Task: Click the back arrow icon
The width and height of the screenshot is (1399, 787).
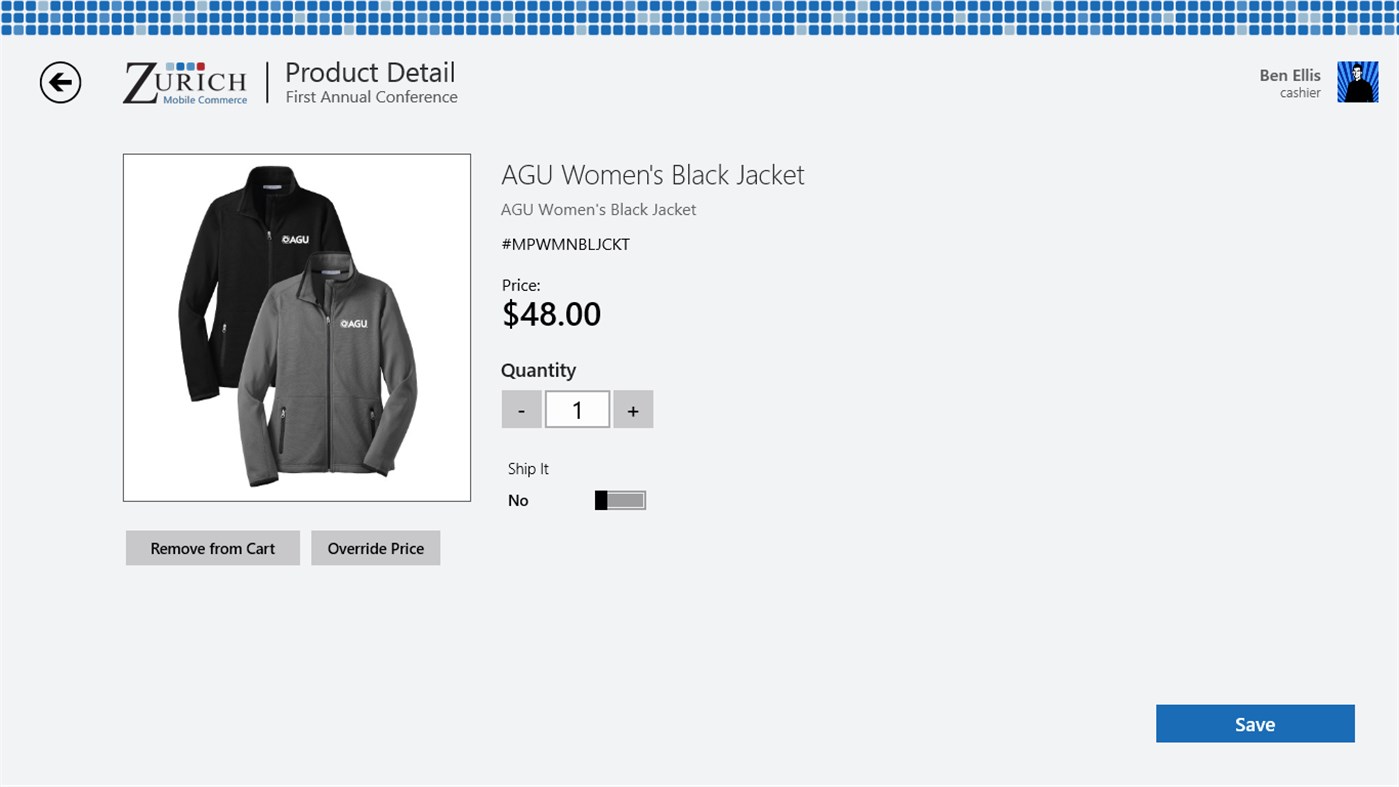Action: (x=60, y=83)
